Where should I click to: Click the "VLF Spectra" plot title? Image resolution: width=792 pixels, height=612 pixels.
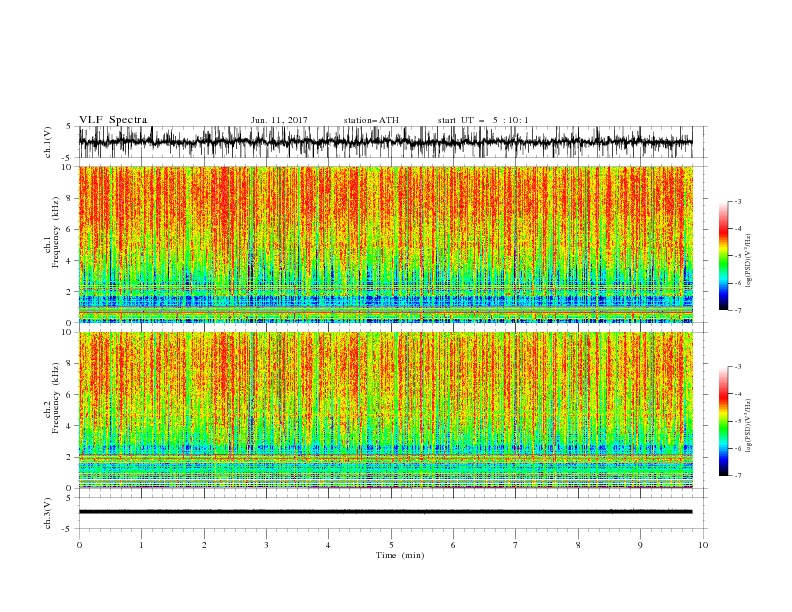(x=113, y=120)
